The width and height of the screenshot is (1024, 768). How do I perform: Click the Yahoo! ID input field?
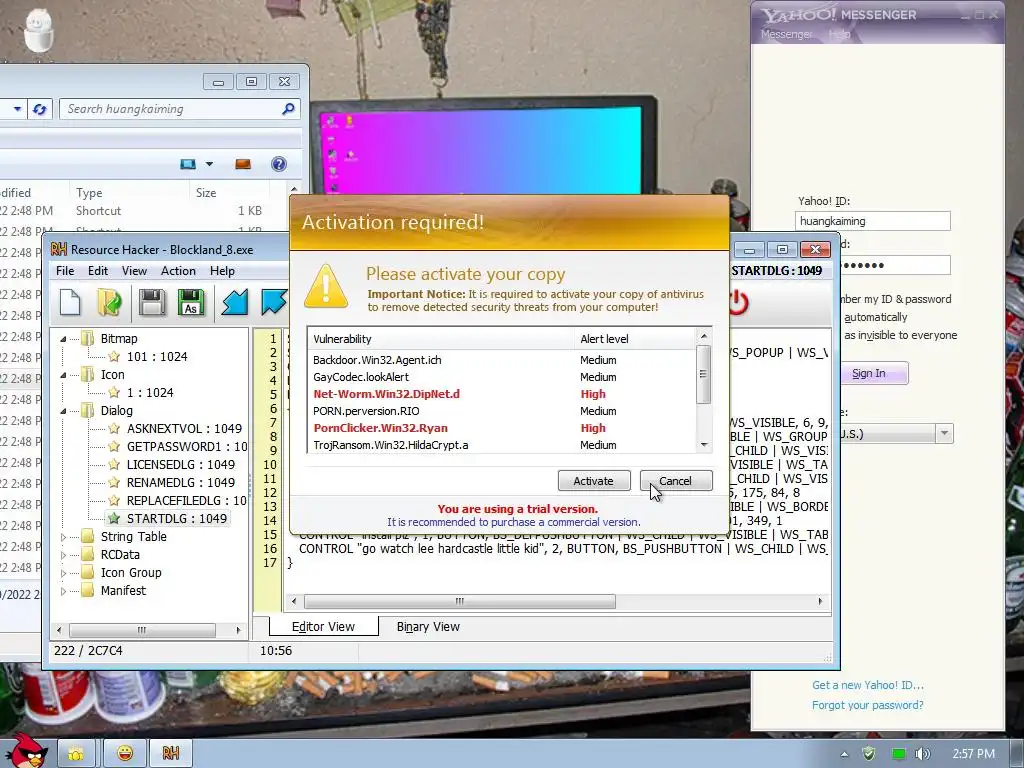872,221
